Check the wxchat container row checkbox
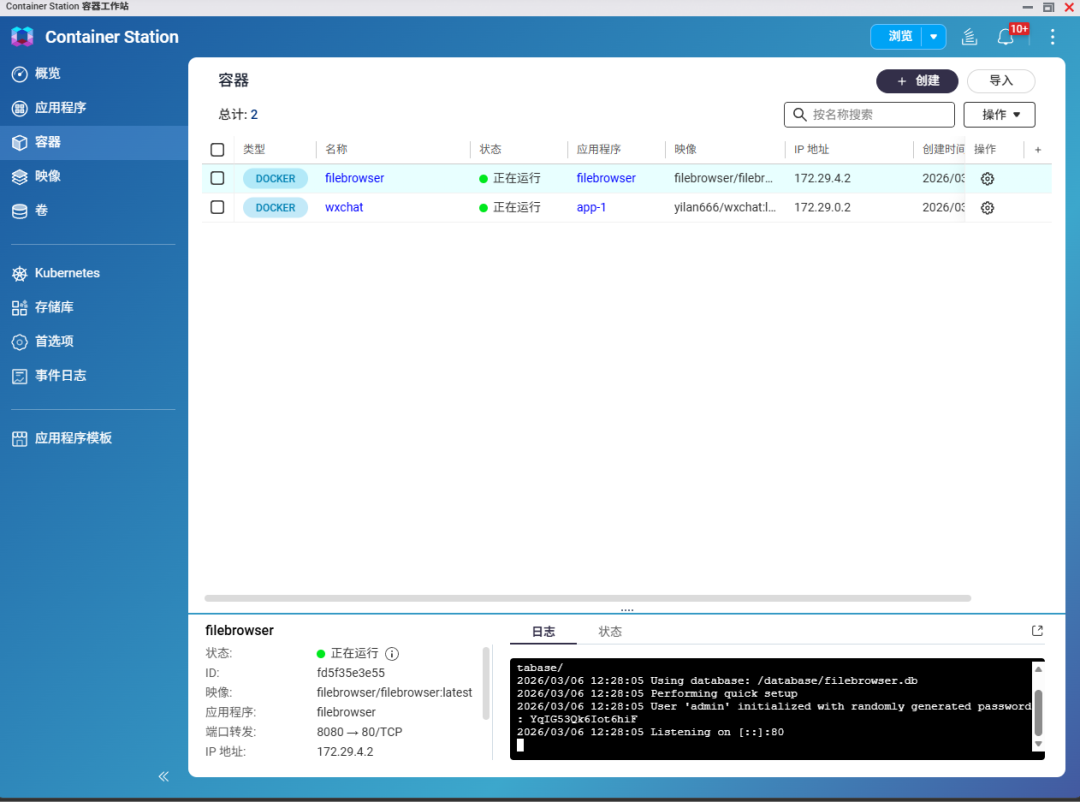The width and height of the screenshot is (1080, 802). 217,207
